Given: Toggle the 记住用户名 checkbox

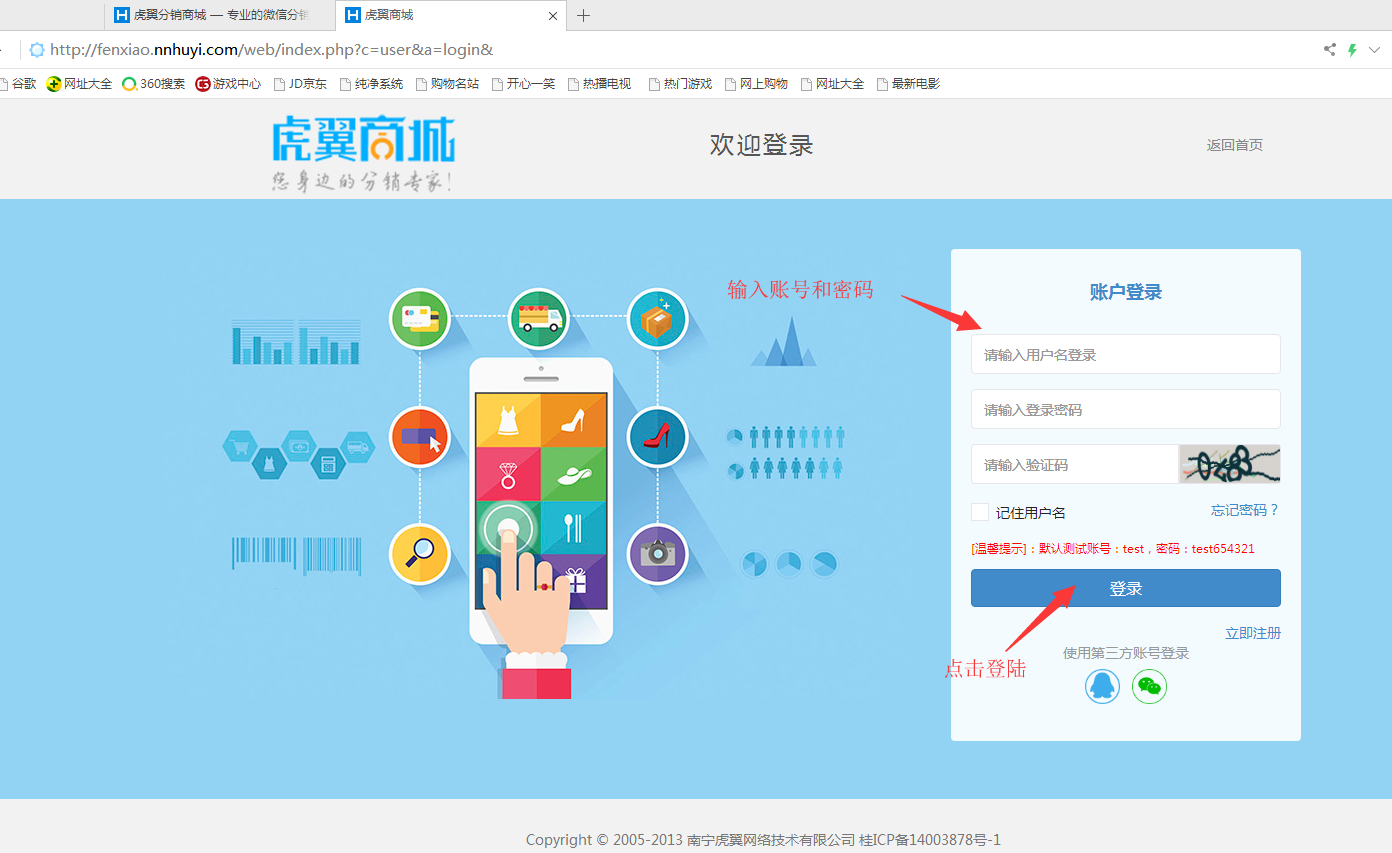Looking at the screenshot, I should [980, 512].
